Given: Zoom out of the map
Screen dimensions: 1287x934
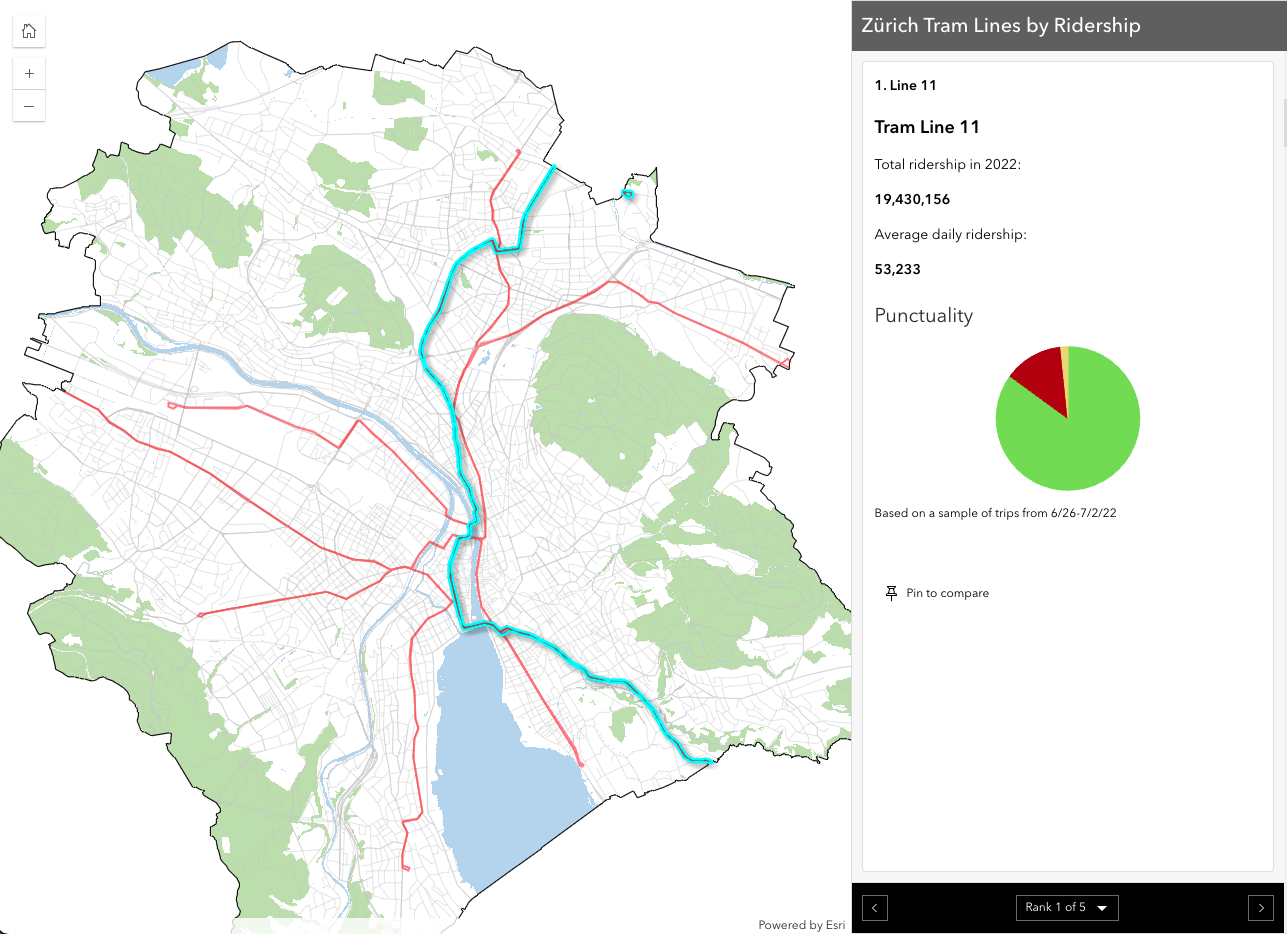Looking at the screenshot, I should coord(29,106).
